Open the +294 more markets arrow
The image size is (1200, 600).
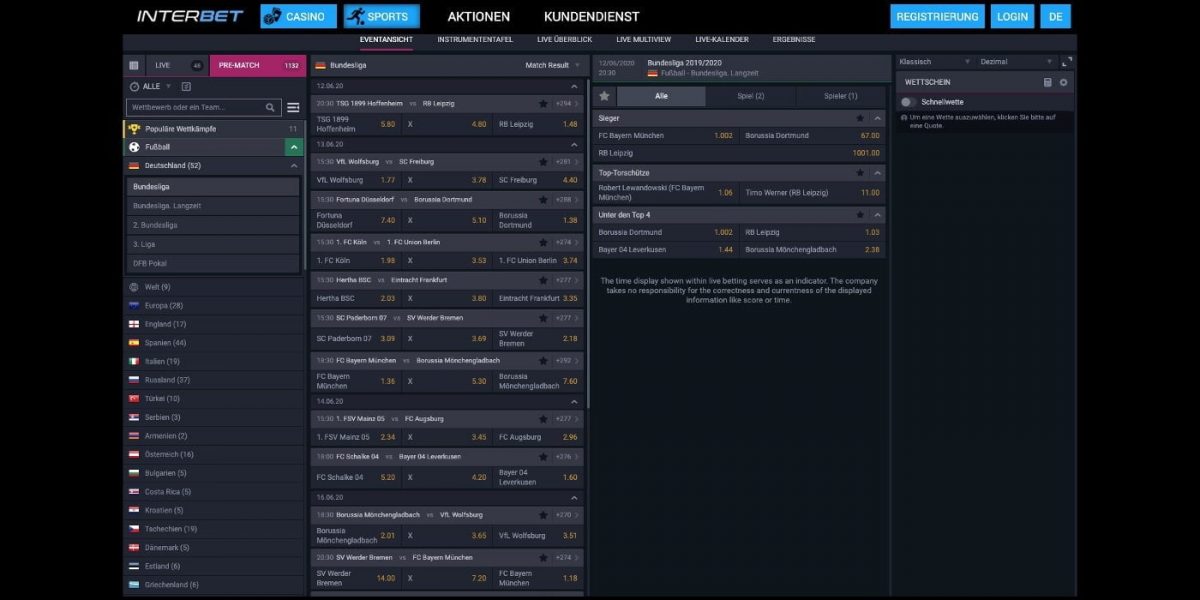[567, 103]
